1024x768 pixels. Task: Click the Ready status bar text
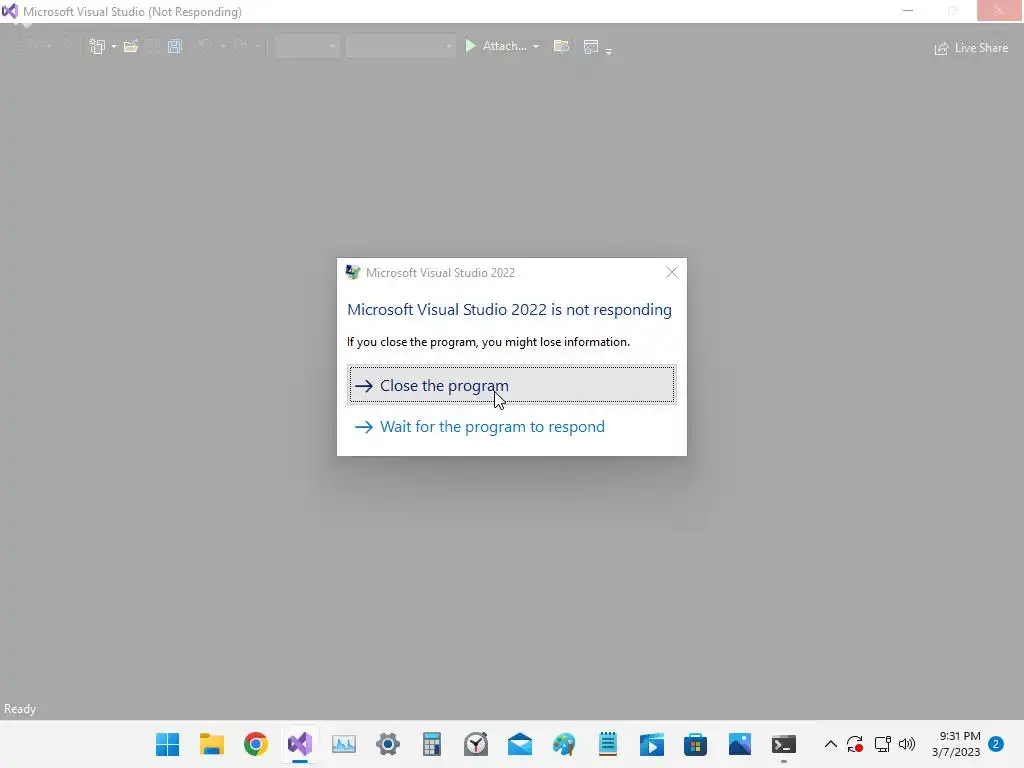tap(20, 709)
